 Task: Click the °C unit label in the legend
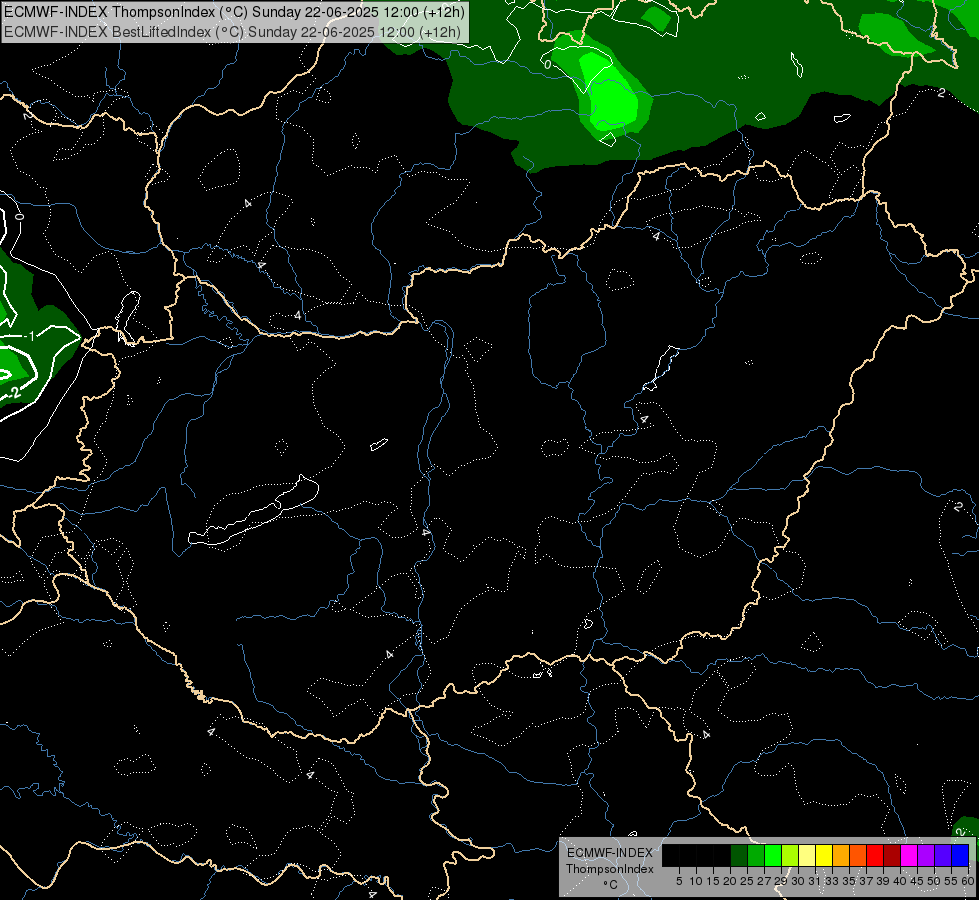[611, 885]
